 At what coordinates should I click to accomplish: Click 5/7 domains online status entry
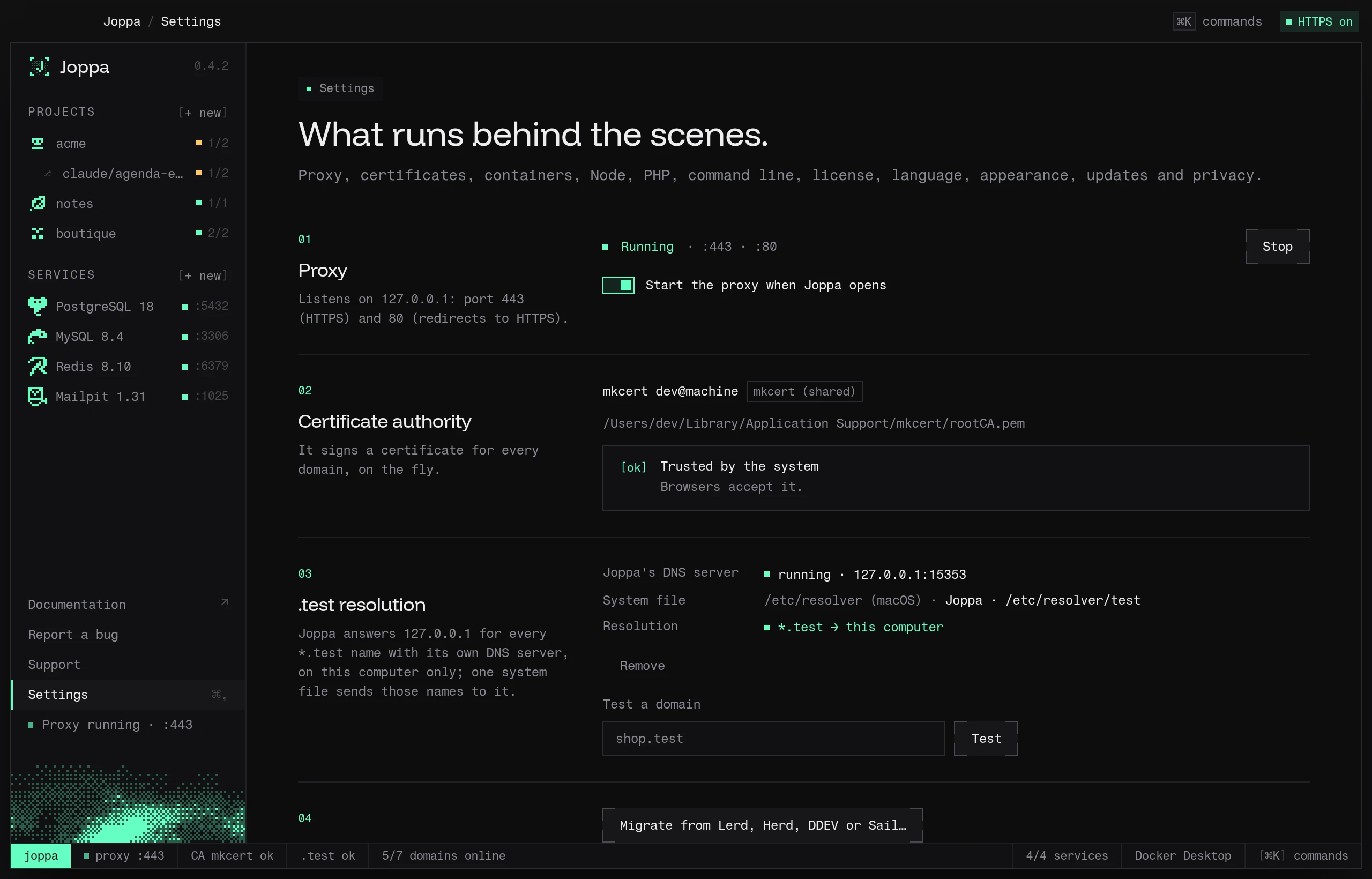point(443,855)
